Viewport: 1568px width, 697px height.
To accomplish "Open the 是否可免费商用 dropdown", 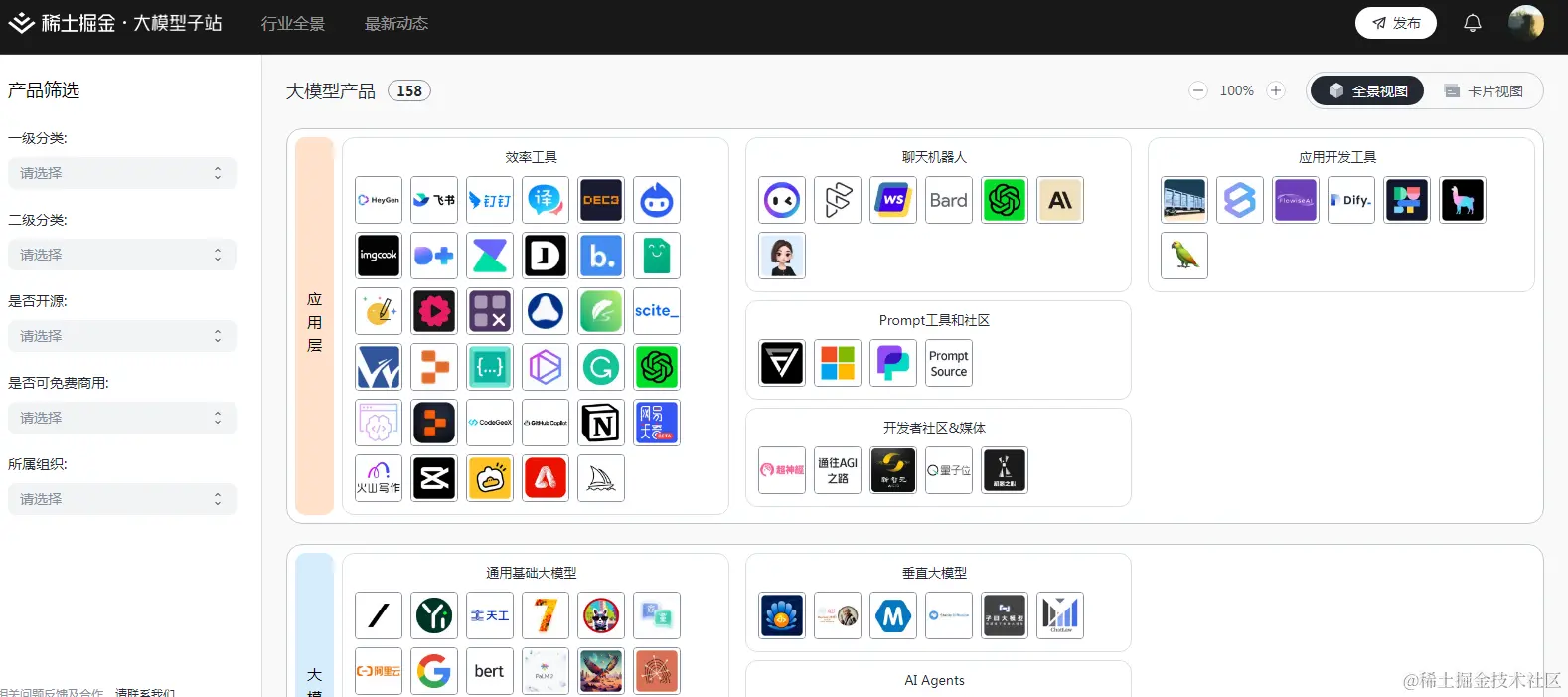I will coord(122,418).
